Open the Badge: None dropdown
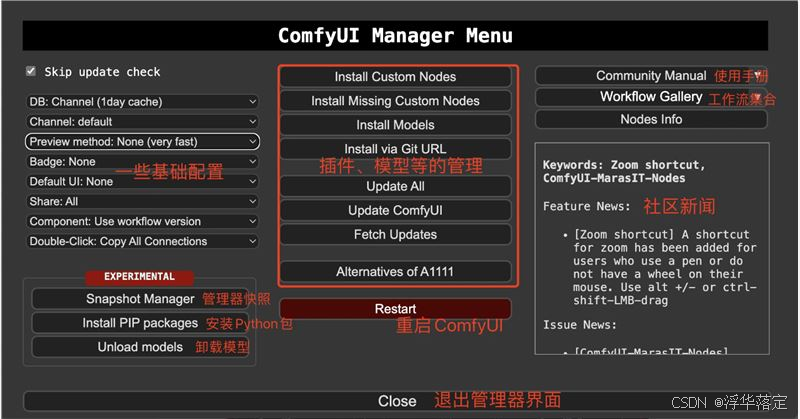The width and height of the screenshot is (800, 419). pyautogui.click(x=142, y=161)
